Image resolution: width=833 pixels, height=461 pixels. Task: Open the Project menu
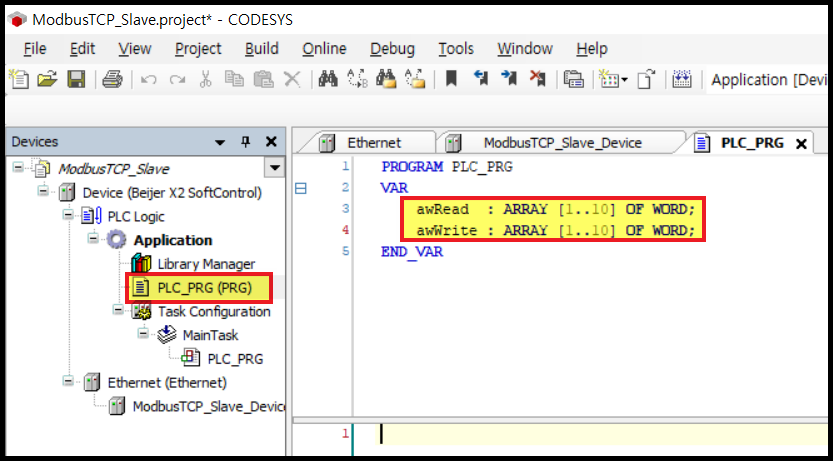click(198, 49)
